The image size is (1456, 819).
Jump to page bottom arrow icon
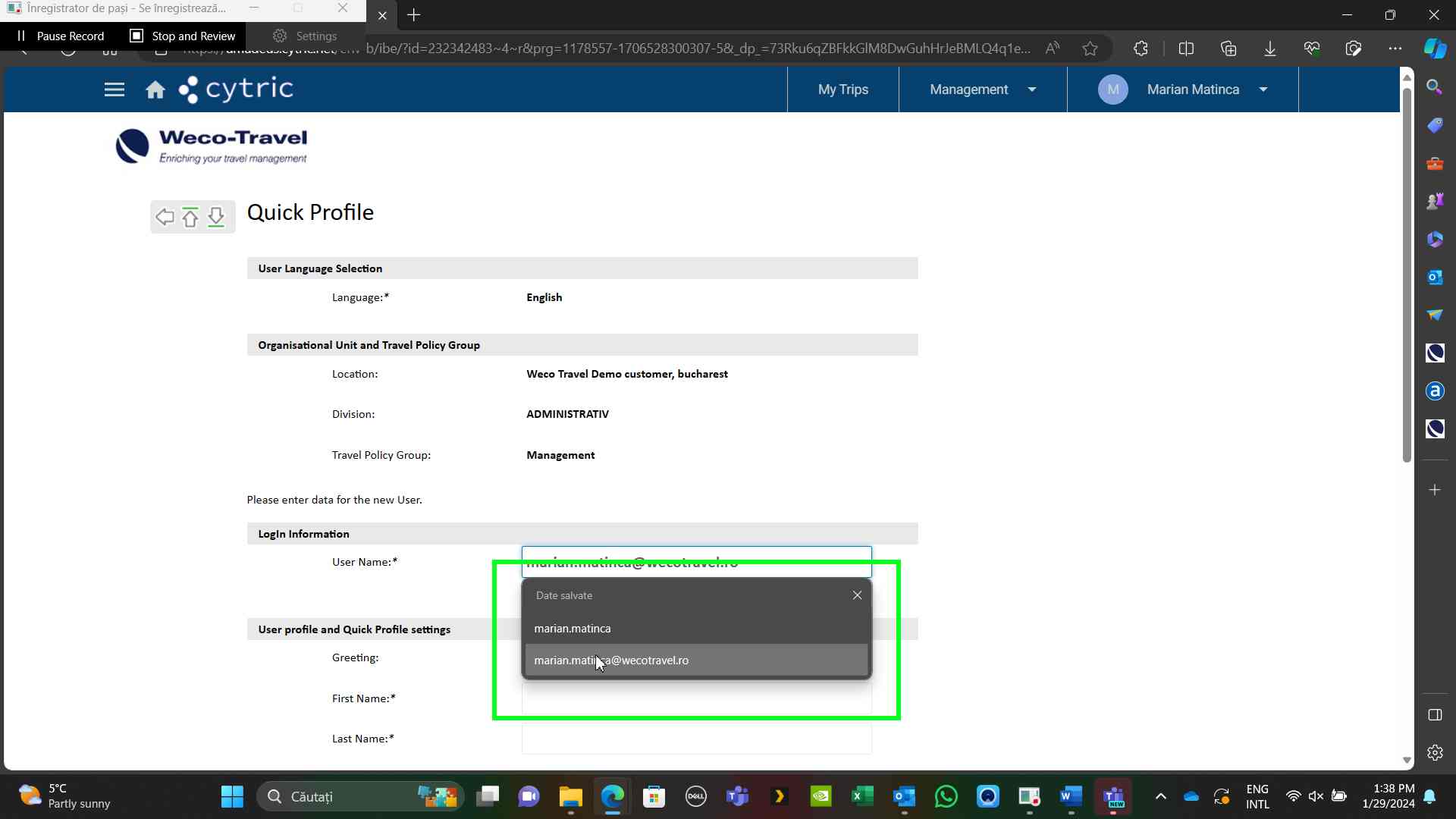click(x=216, y=217)
